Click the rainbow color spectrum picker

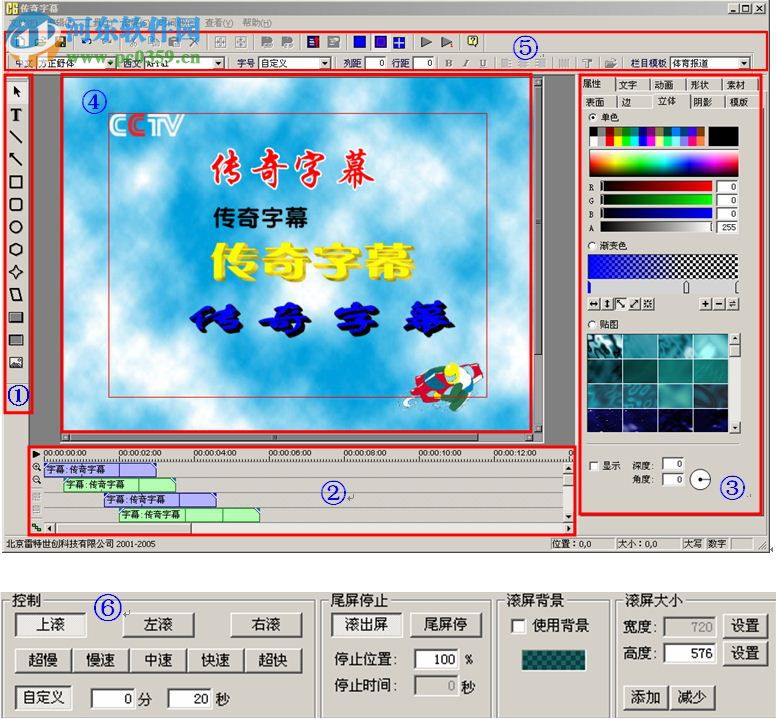click(663, 163)
